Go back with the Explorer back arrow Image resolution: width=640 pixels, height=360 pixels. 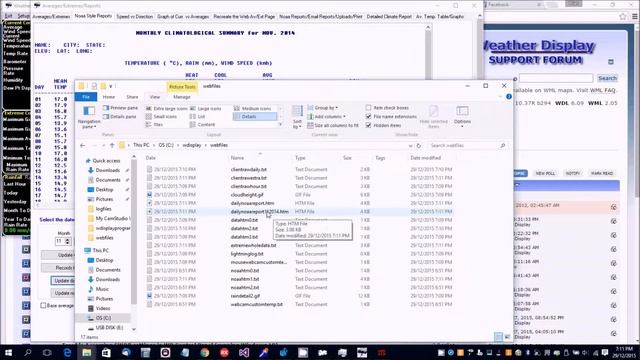[x=82, y=145]
